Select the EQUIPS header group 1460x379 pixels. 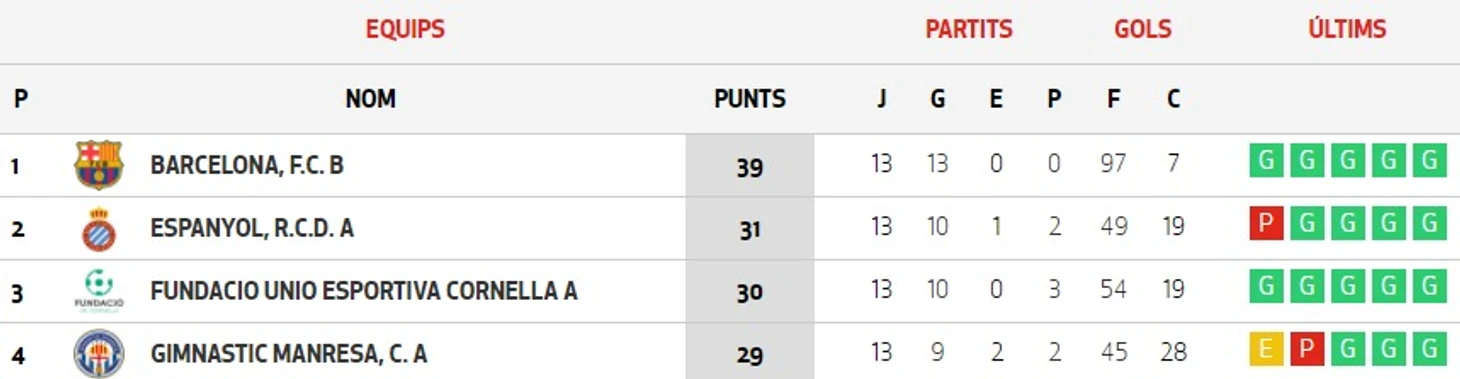pyautogui.click(x=405, y=29)
